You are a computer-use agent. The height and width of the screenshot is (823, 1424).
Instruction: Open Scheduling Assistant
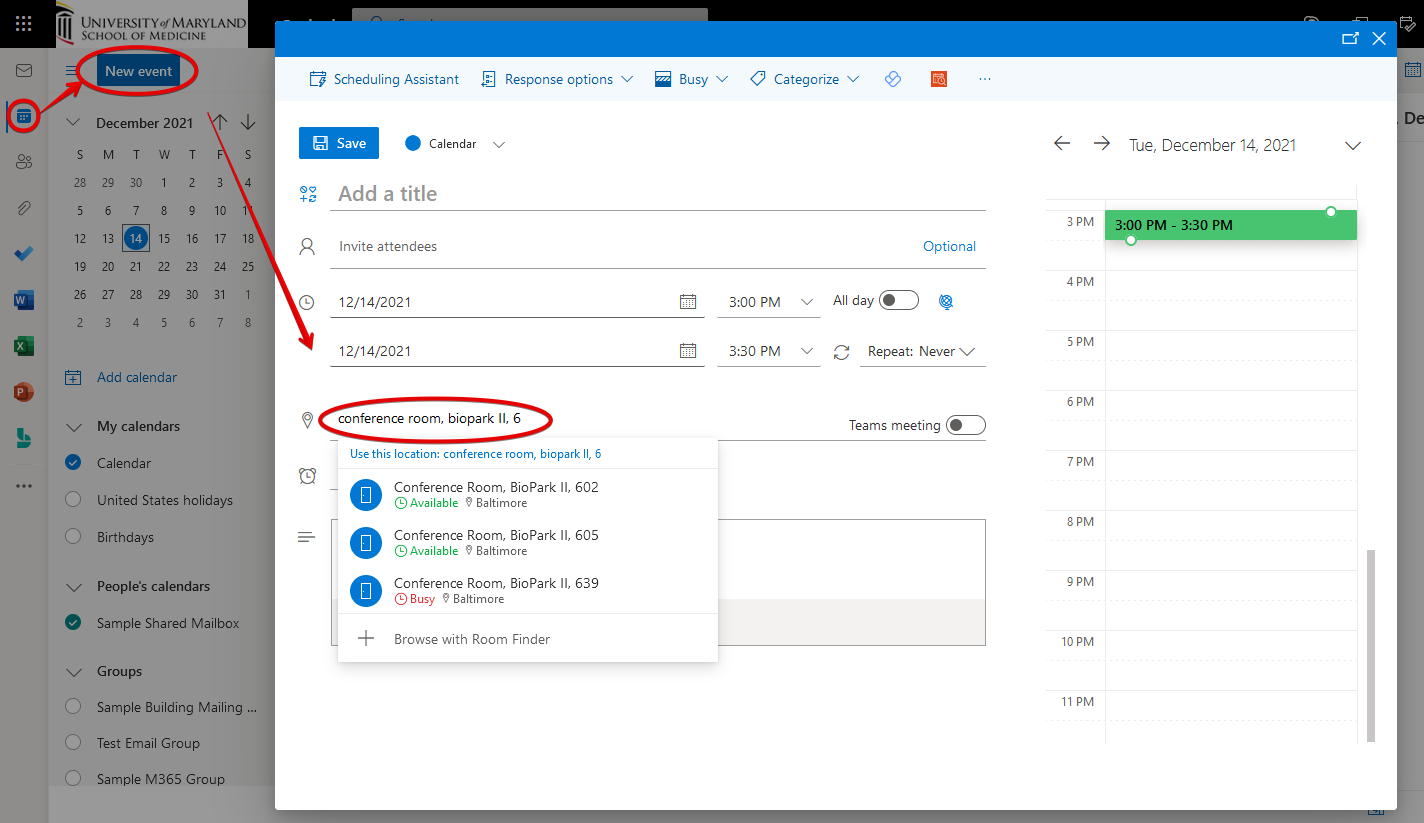[385, 79]
